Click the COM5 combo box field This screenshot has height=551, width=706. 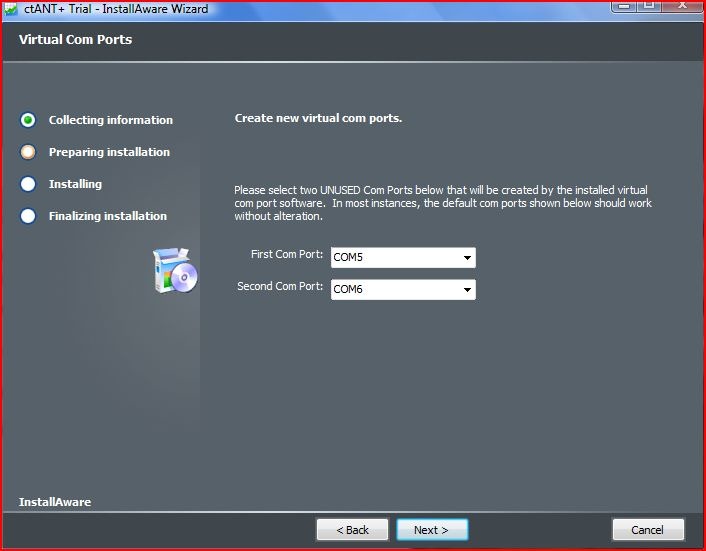point(403,257)
